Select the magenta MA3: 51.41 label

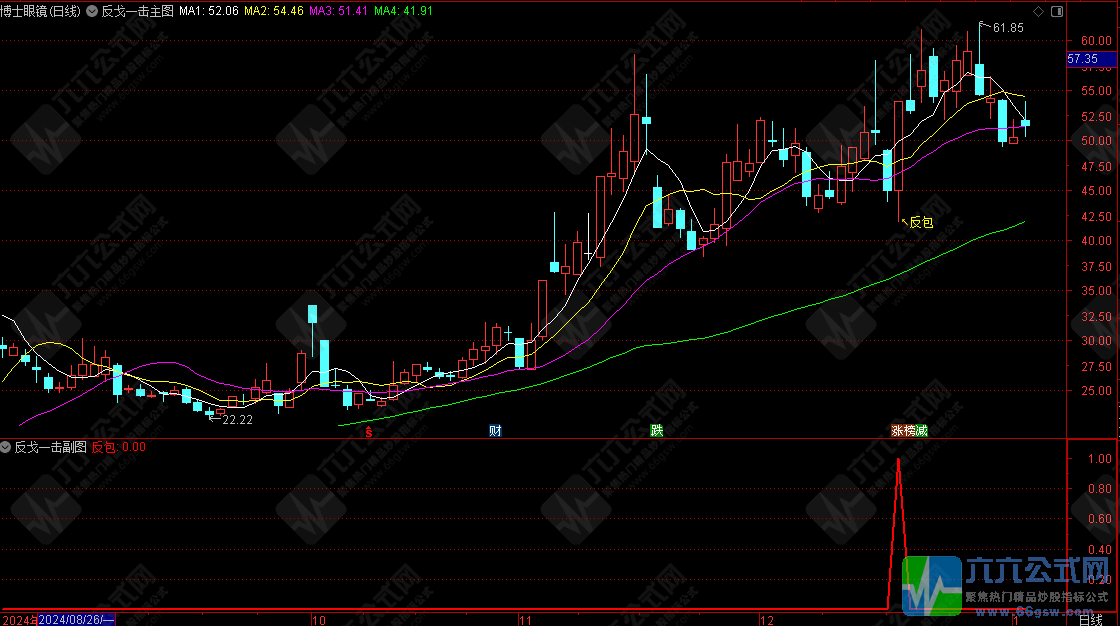(x=339, y=11)
